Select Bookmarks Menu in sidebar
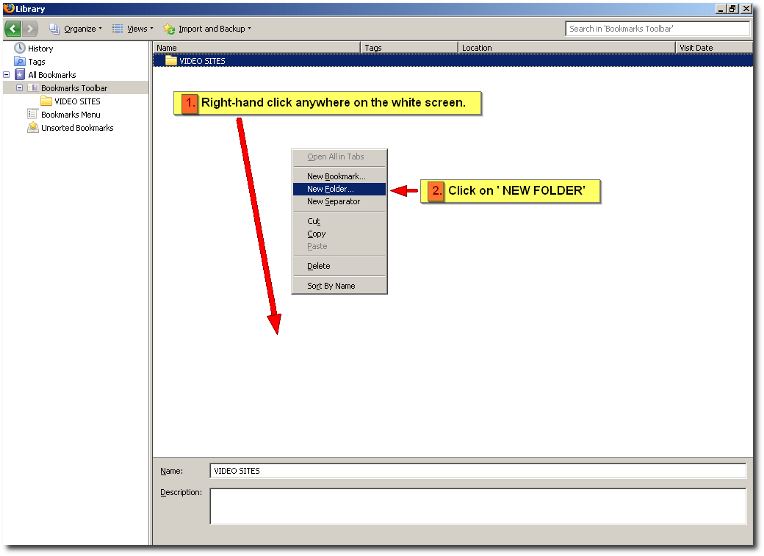Image resolution: width=764 pixels, height=556 pixels. [x=71, y=115]
